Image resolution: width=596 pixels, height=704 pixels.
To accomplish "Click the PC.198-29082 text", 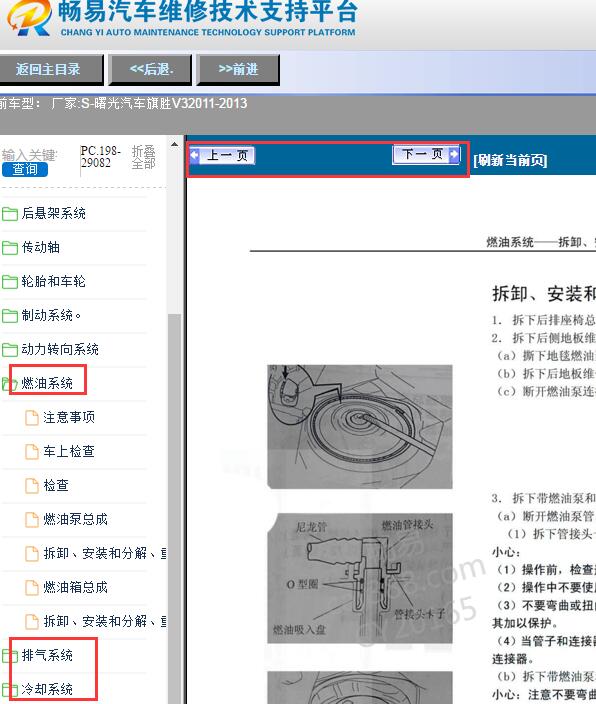I will (x=101, y=156).
